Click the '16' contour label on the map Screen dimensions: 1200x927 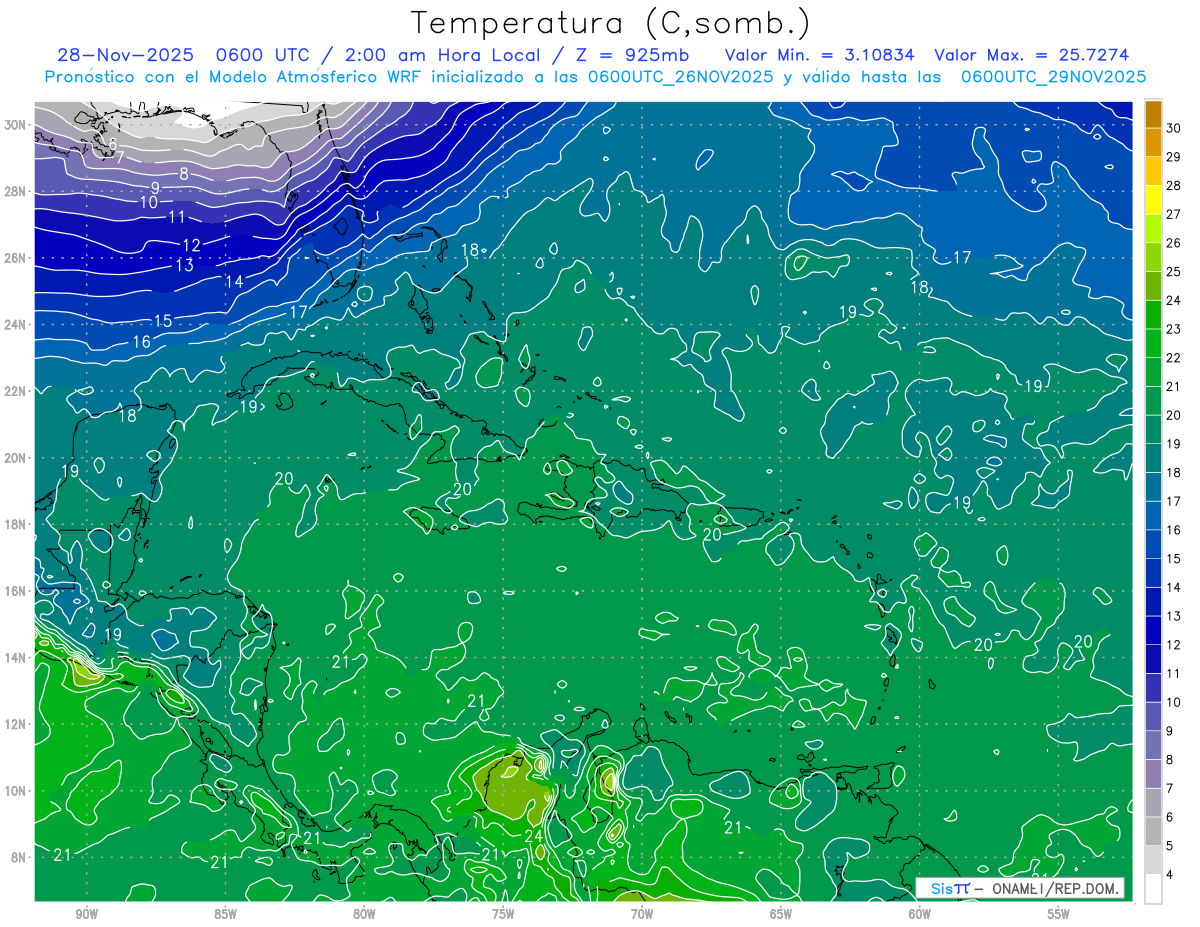coord(141,342)
